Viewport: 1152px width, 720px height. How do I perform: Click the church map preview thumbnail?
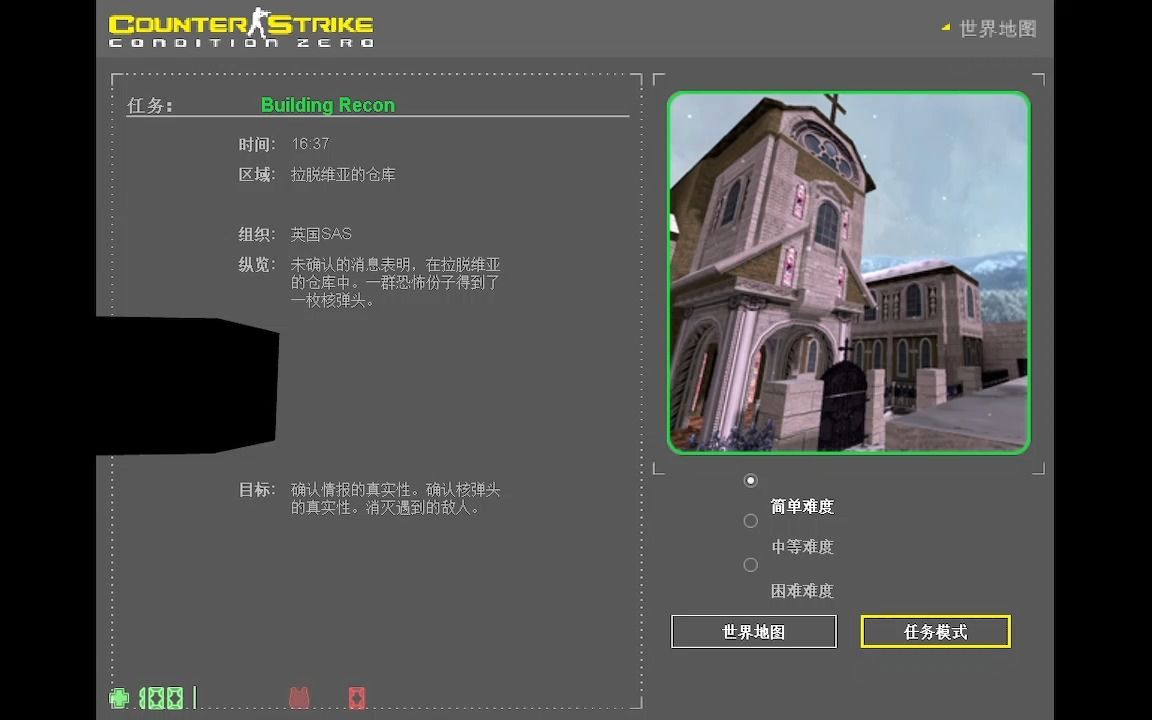coord(848,271)
